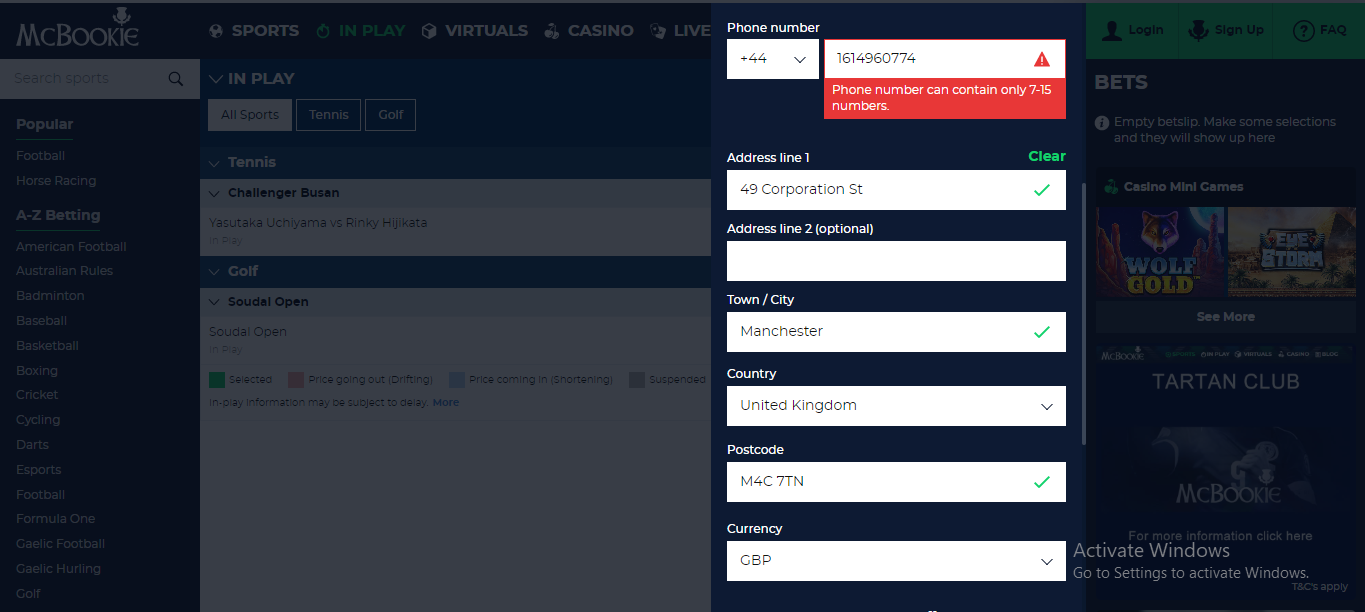Click the More link for in-play delay

[x=446, y=403]
